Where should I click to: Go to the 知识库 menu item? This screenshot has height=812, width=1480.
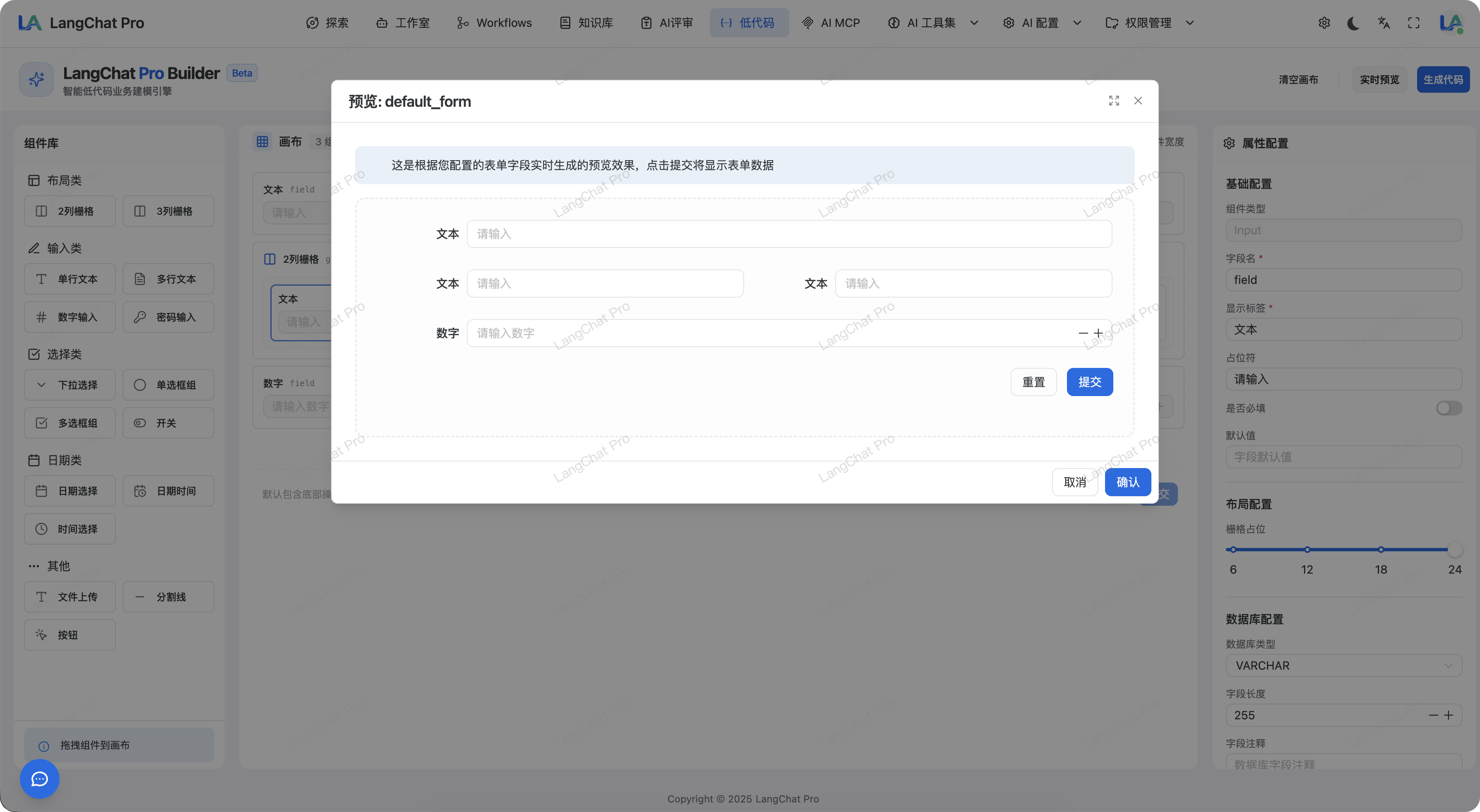(x=586, y=23)
